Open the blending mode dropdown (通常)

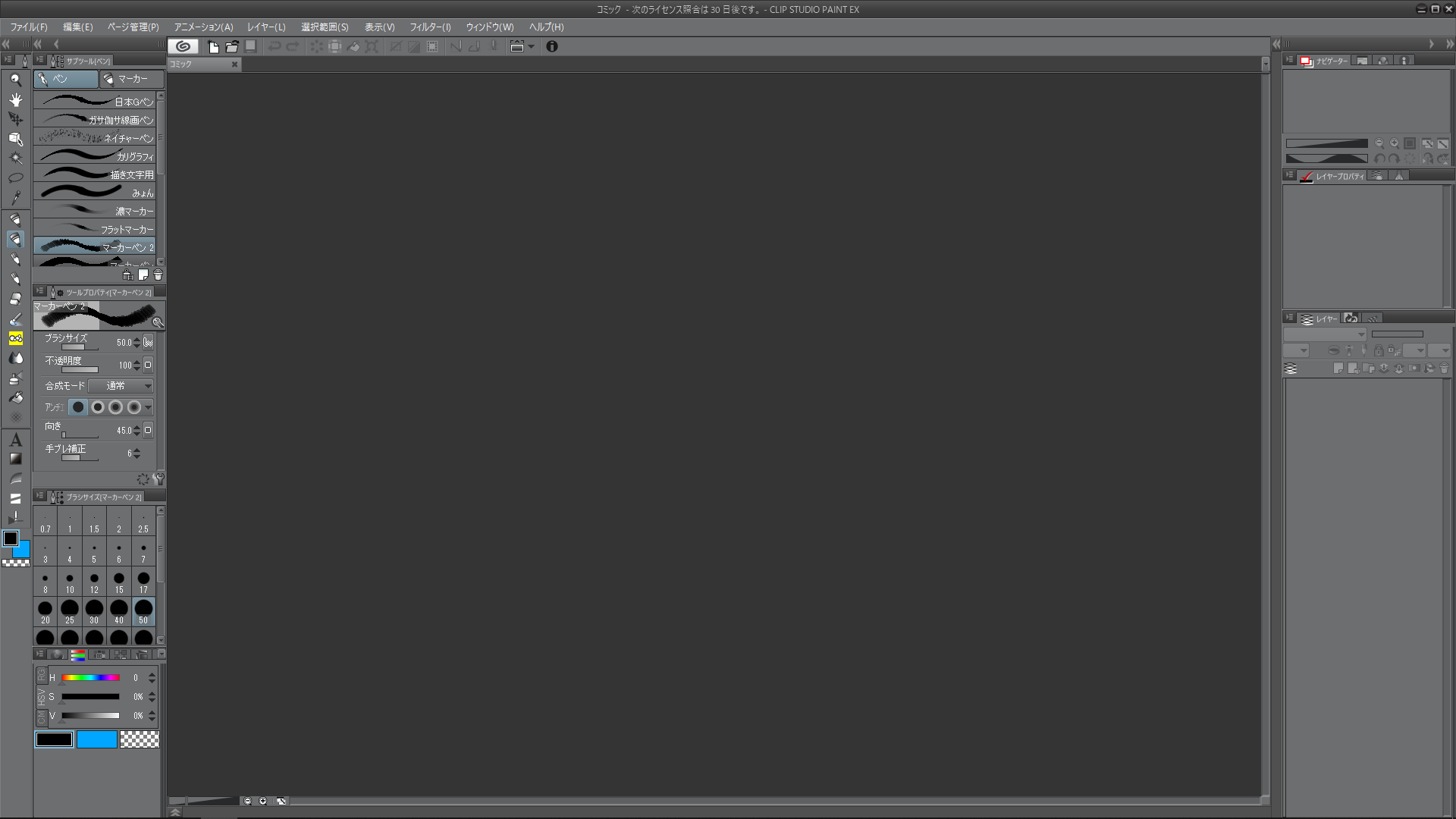pyautogui.click(x=121, y=386)
